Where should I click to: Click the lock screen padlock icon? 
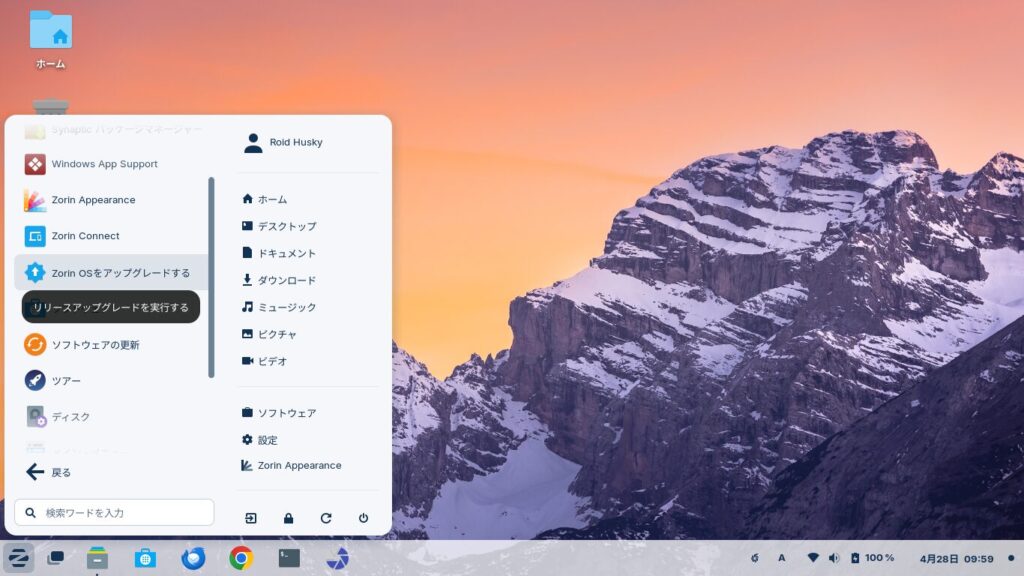[288, 518]
